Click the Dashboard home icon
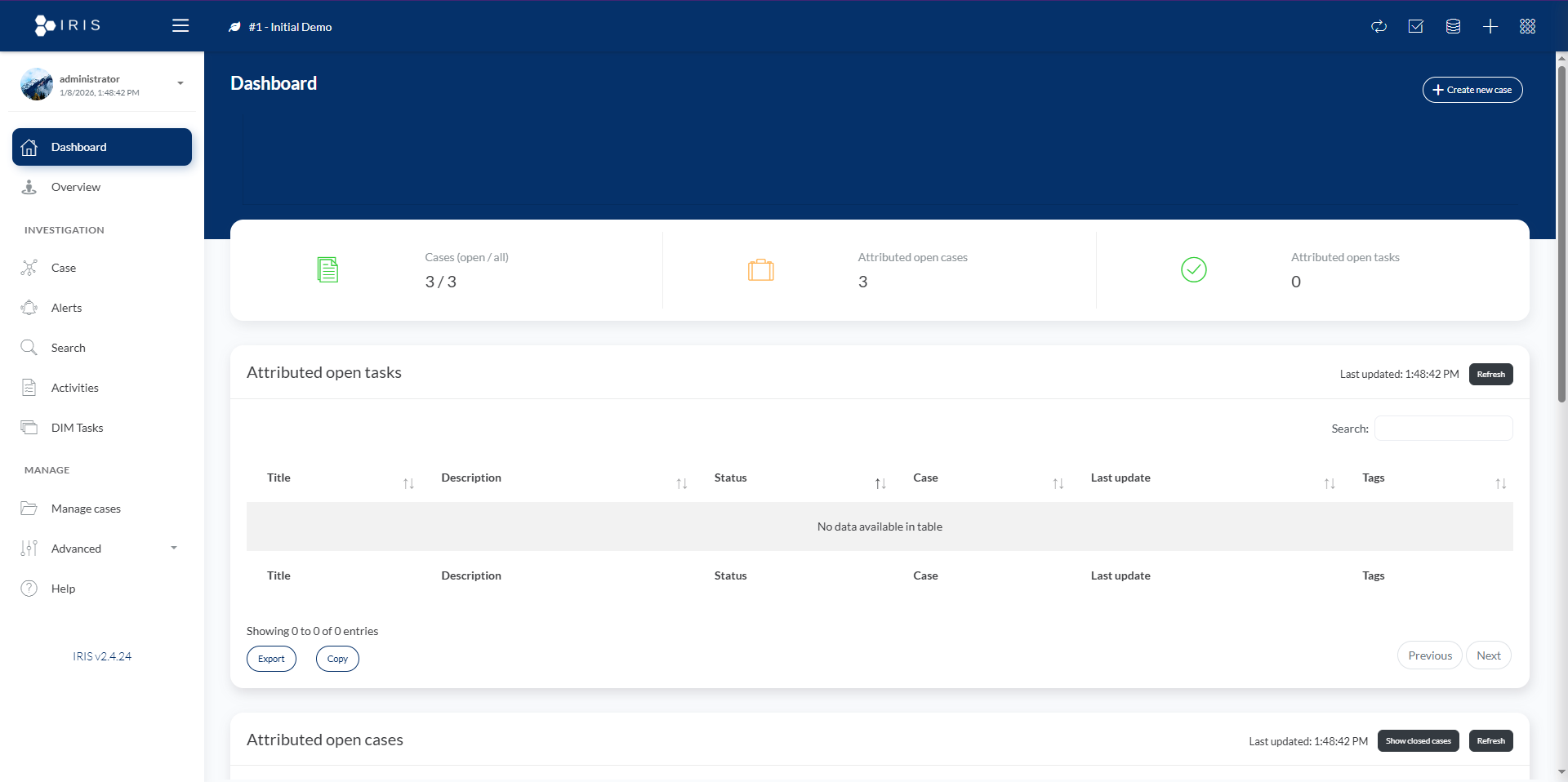1568x782 pixels. [x=29, y=147]
